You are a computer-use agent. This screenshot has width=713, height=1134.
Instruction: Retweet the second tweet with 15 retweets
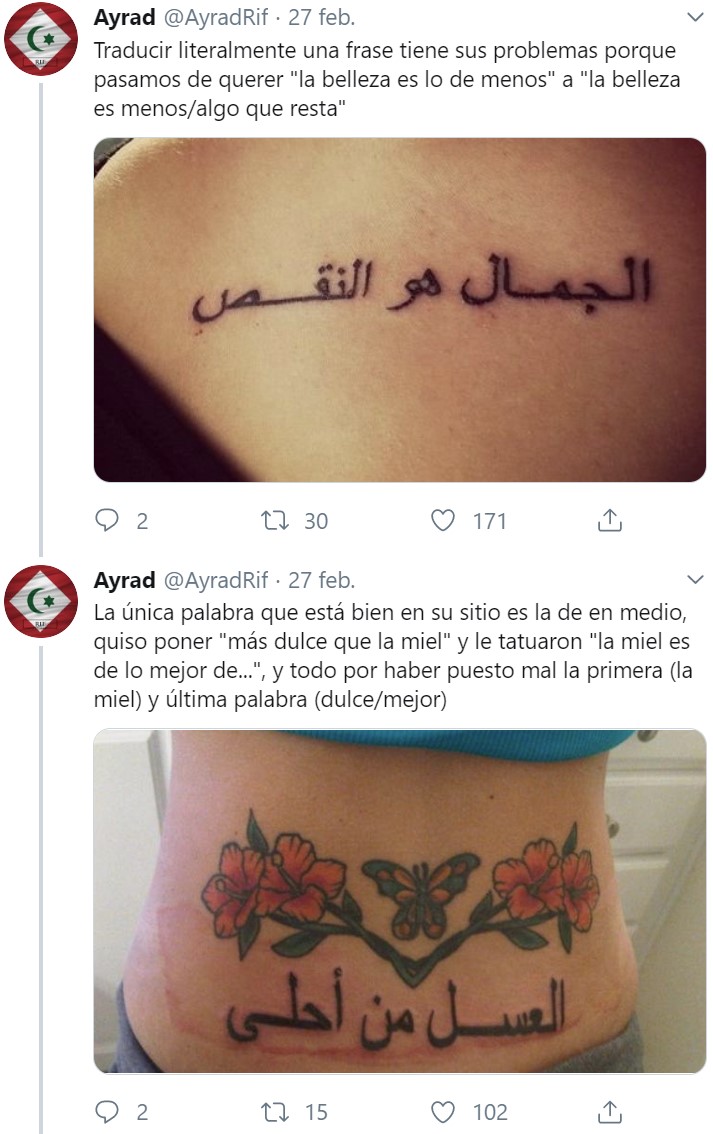(x=275, y=1111)
